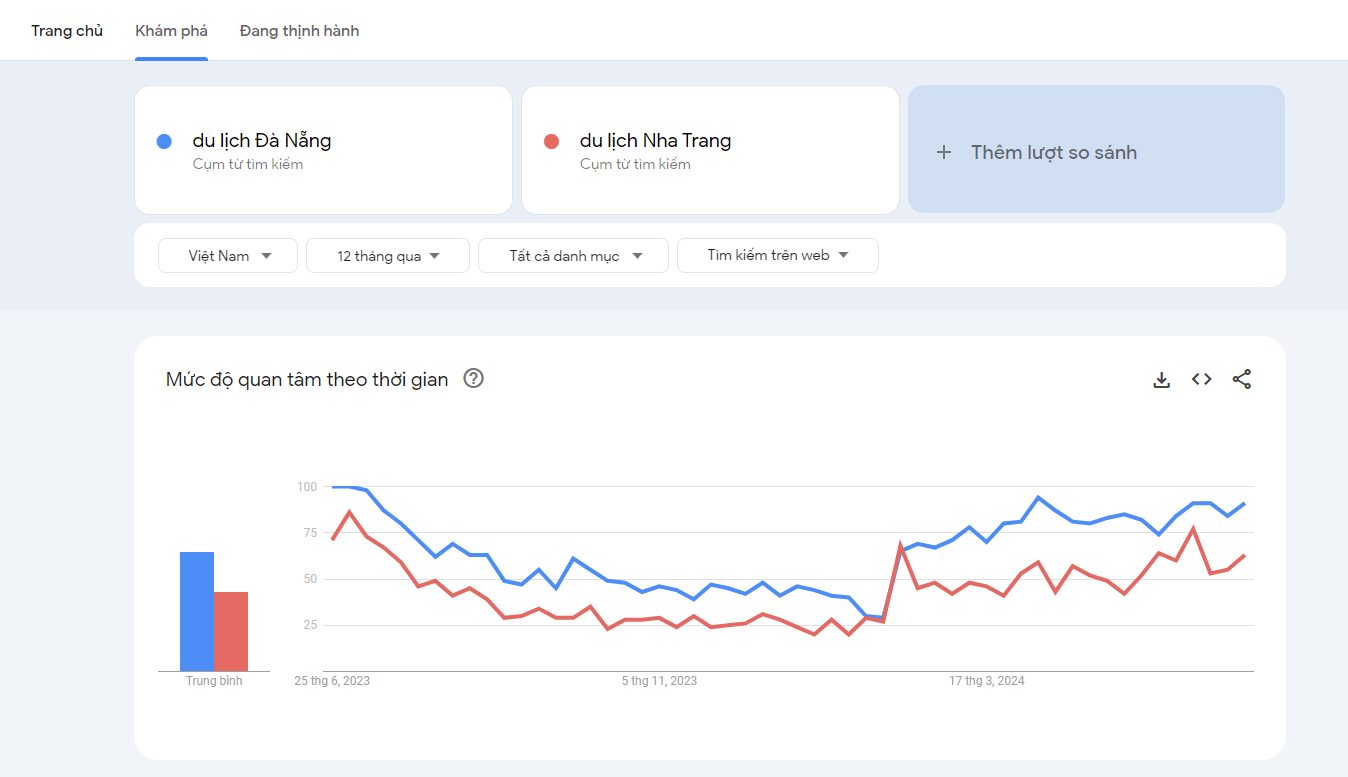Screen dimensions: 1348x777
Task: Edit the du lịch Nha Trang search term
Action: [655, 141]
